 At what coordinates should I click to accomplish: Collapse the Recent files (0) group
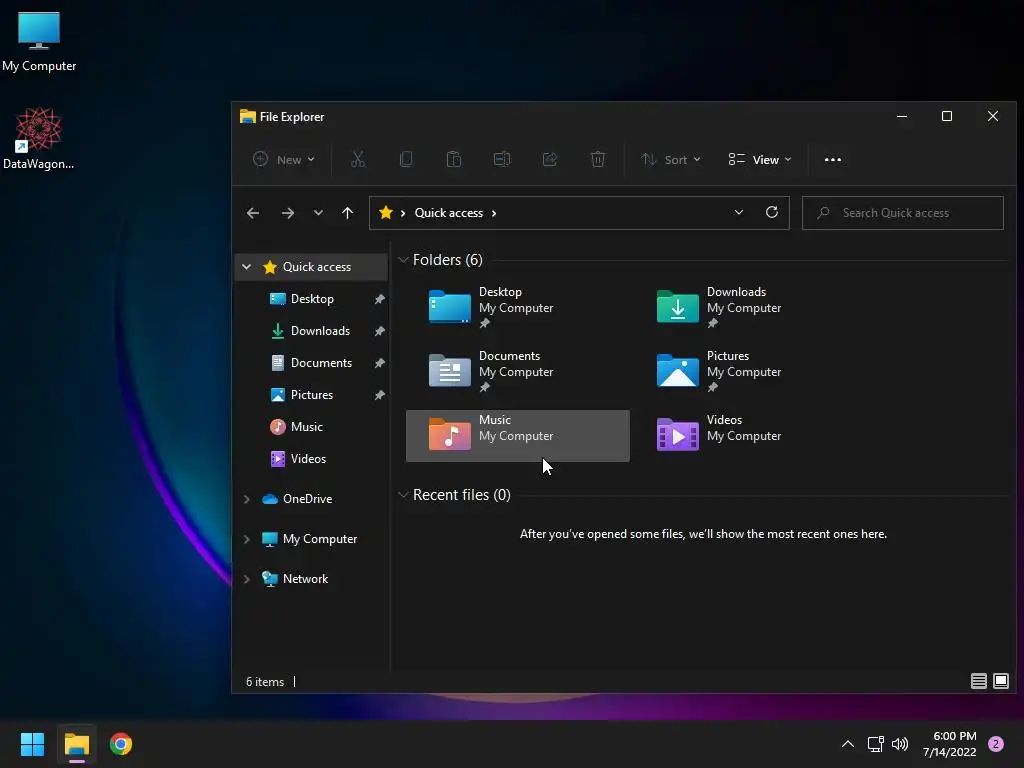point(404,495)
